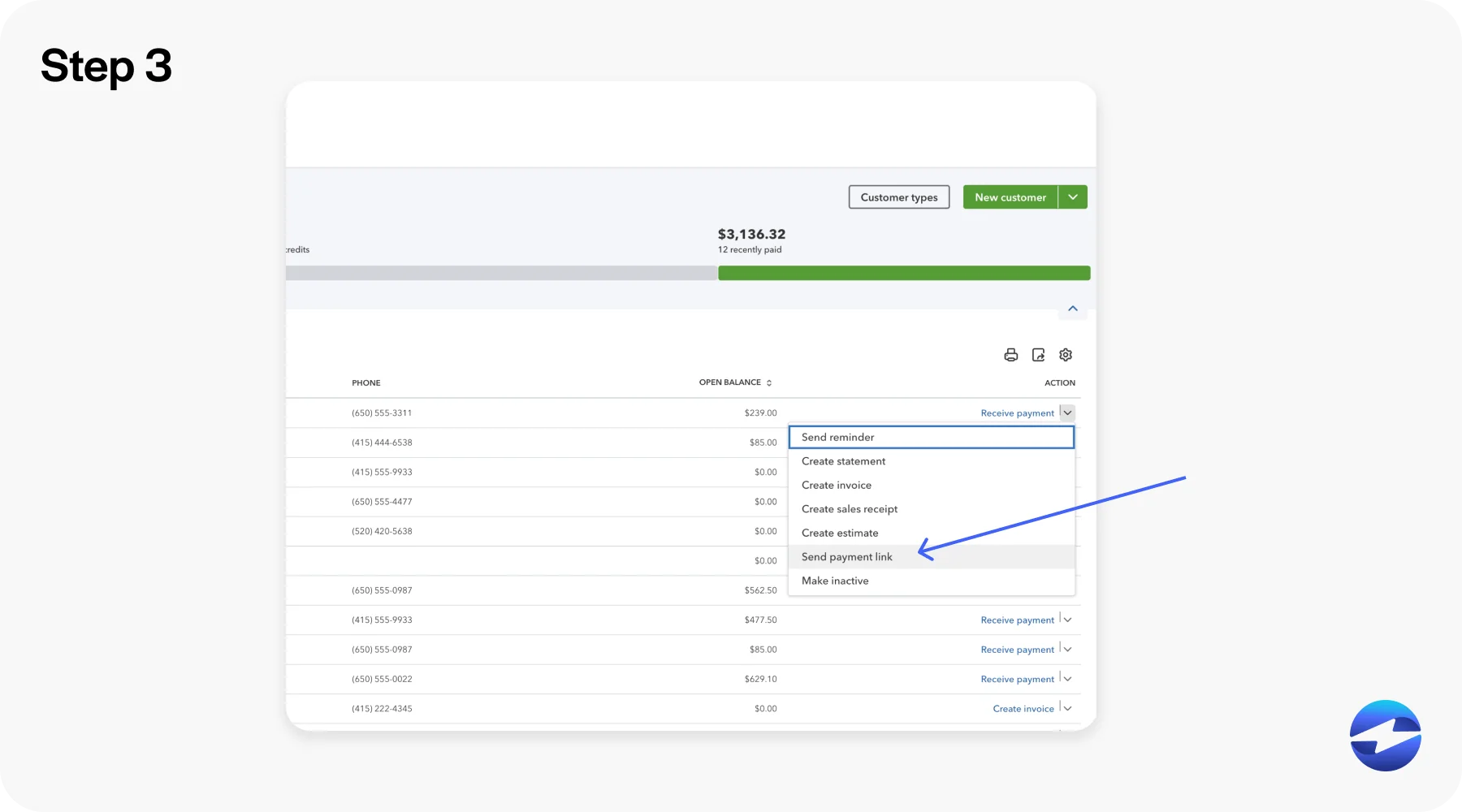Collapse the money bar with chevron up
The height and width of the screenshot is (812, 1462).
click(x=1073, y=309)
